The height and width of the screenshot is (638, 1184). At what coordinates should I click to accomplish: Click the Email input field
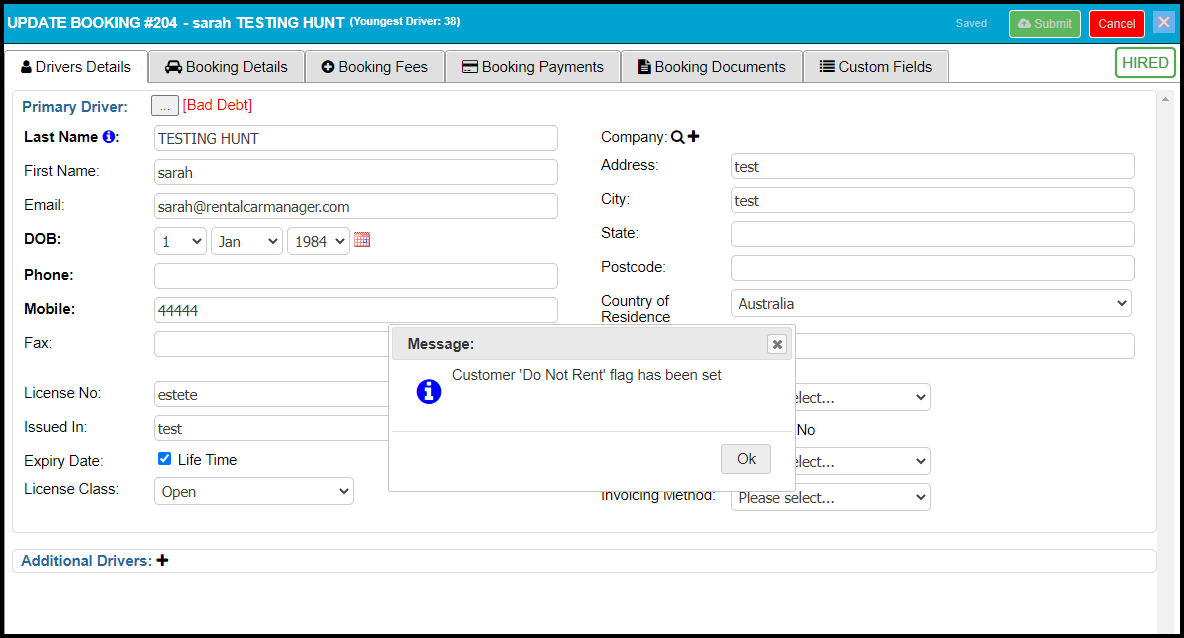355,206
